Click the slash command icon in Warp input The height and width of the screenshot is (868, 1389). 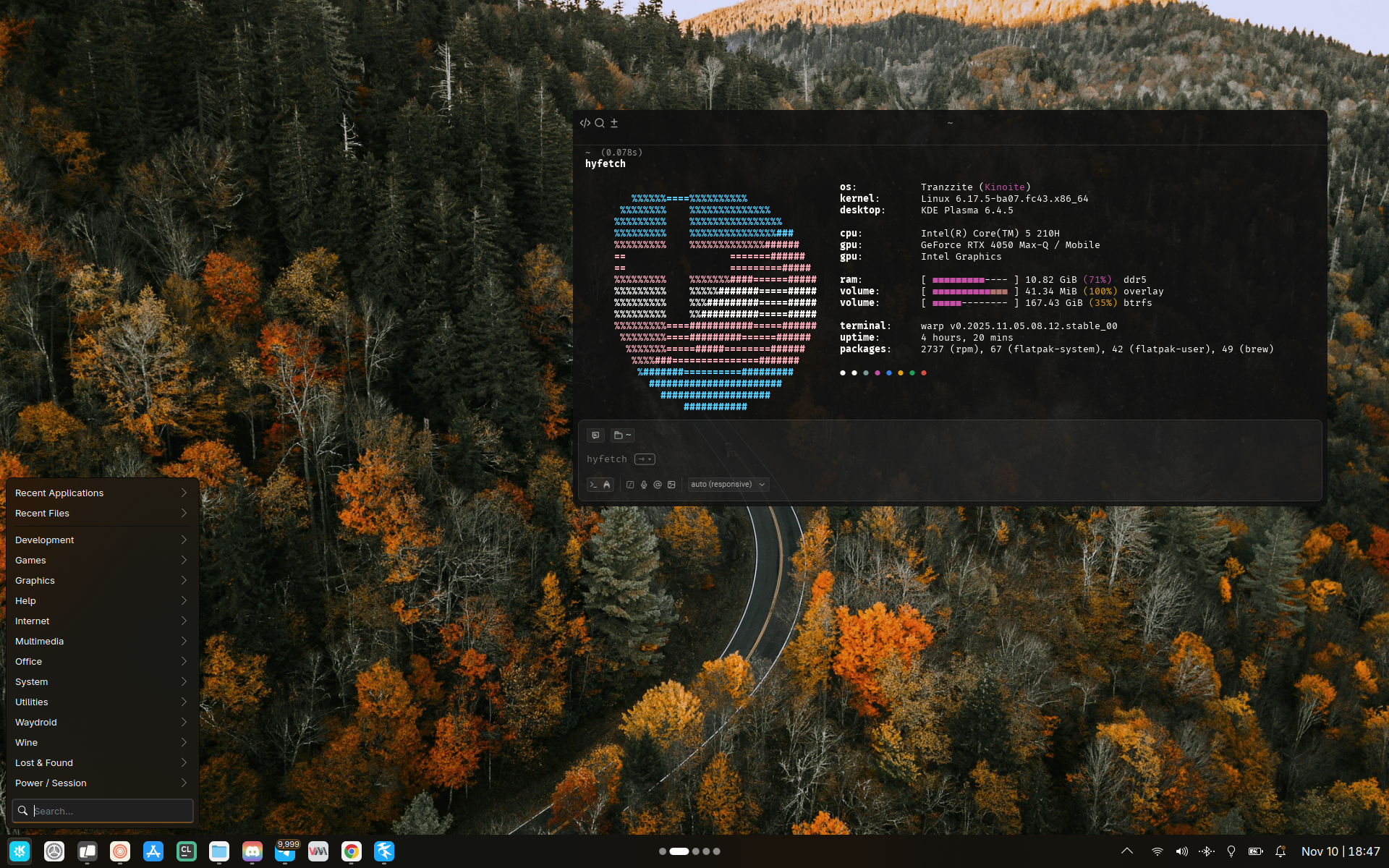click(x=630, y=485)
